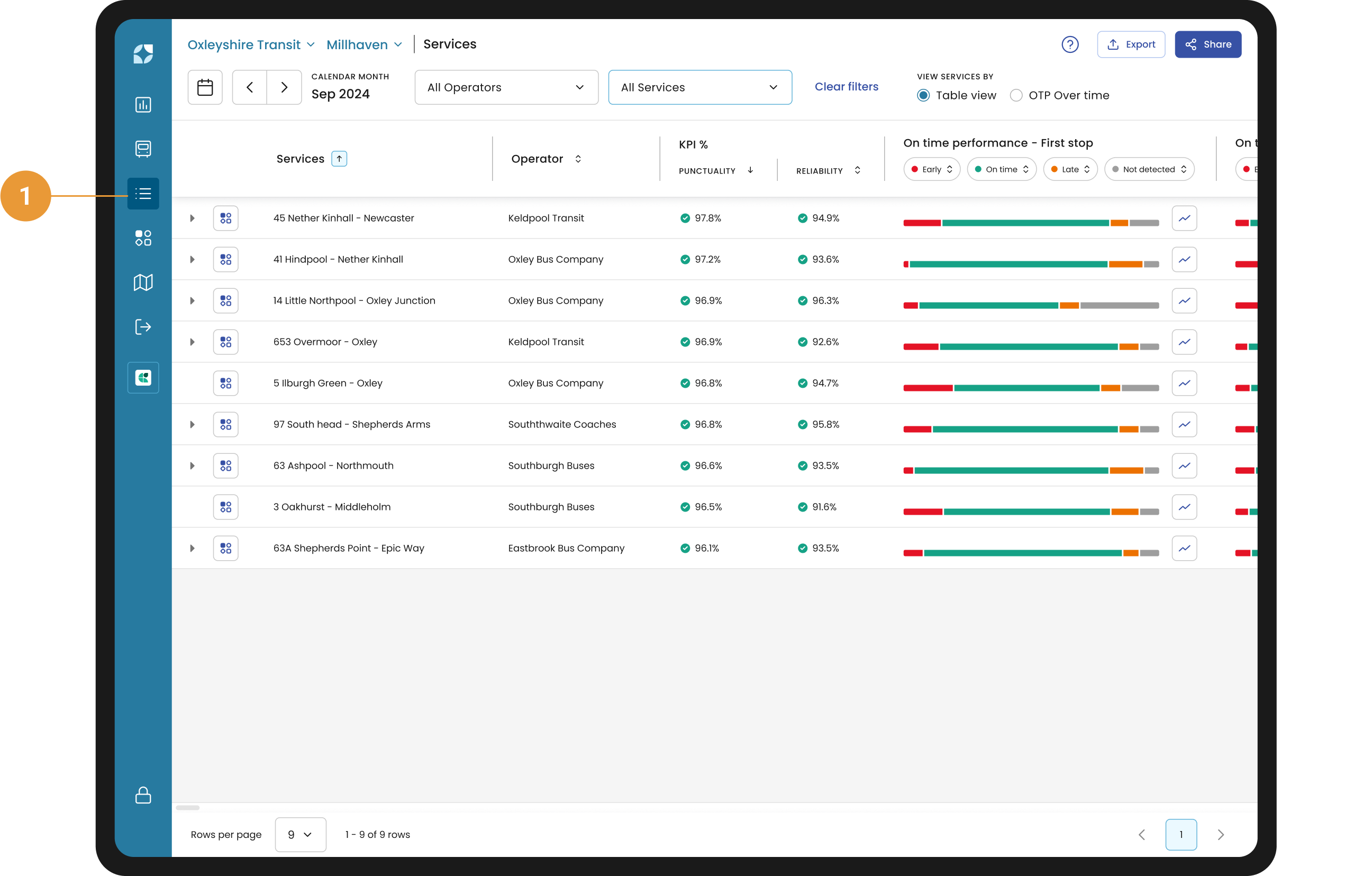Open the Millhaven breadcrumb menu
The image size is (1372, 876).
[364, 44]
